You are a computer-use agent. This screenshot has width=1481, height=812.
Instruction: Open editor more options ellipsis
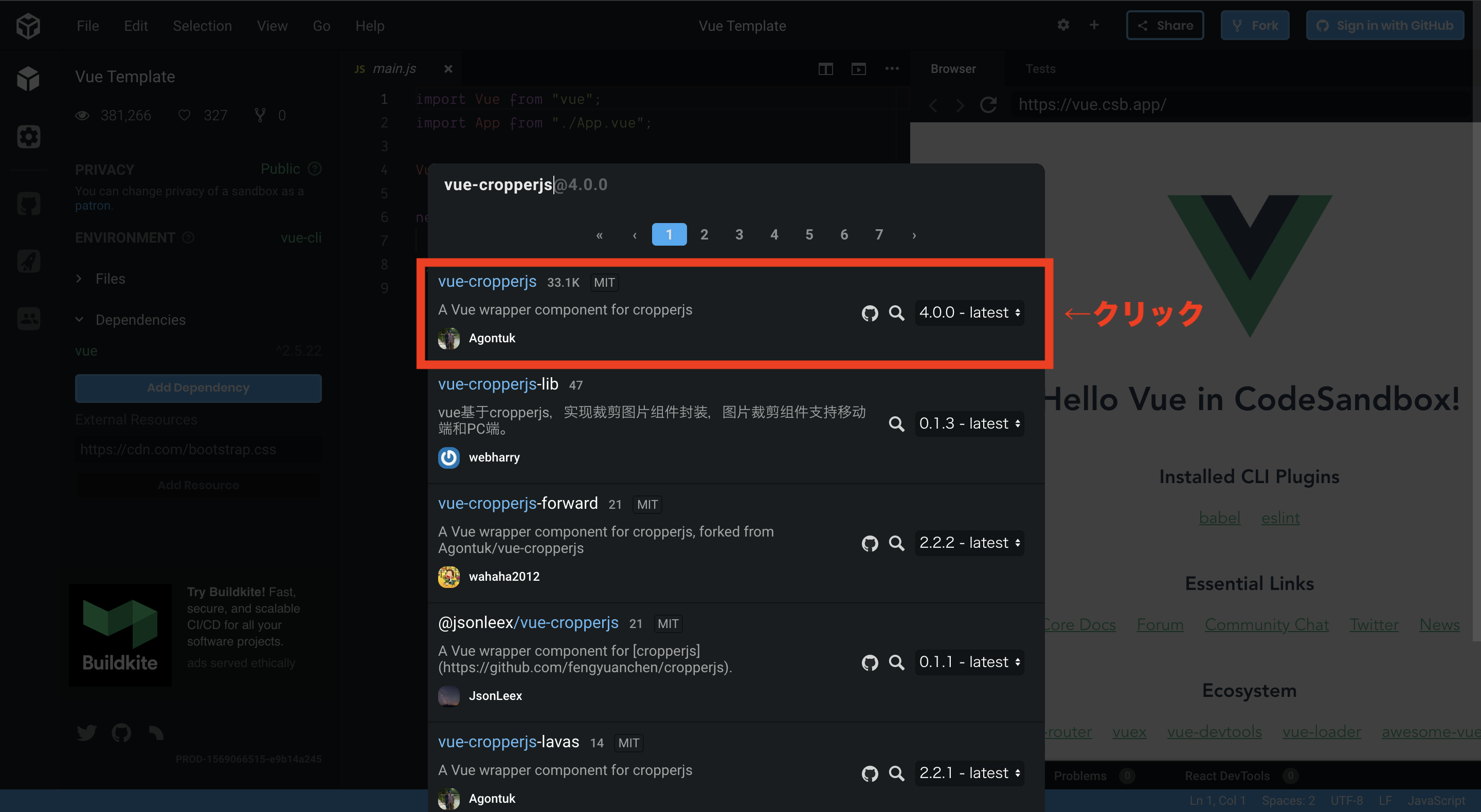click(x=892, y=68)
